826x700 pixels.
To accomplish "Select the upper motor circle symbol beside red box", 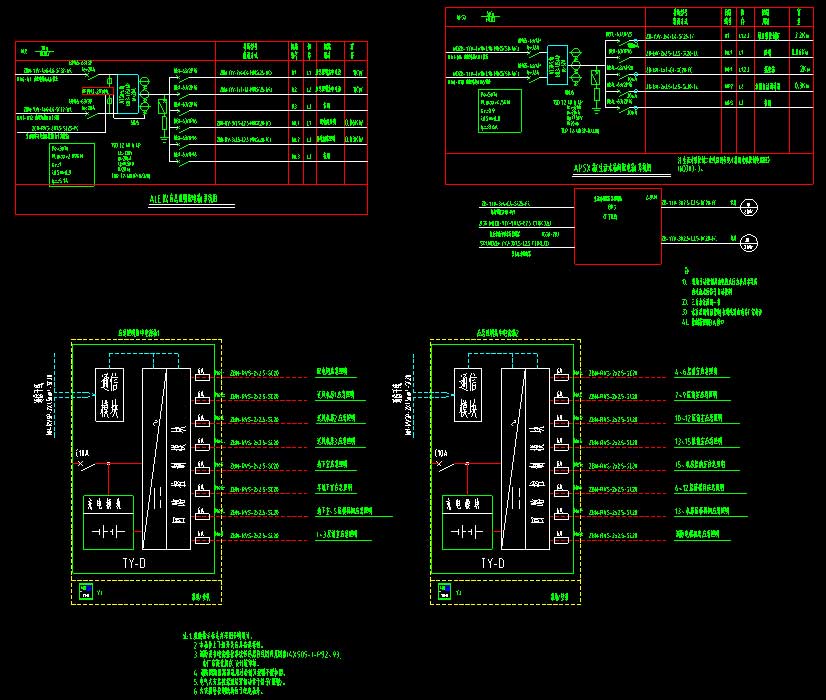I will pos(749,208).
